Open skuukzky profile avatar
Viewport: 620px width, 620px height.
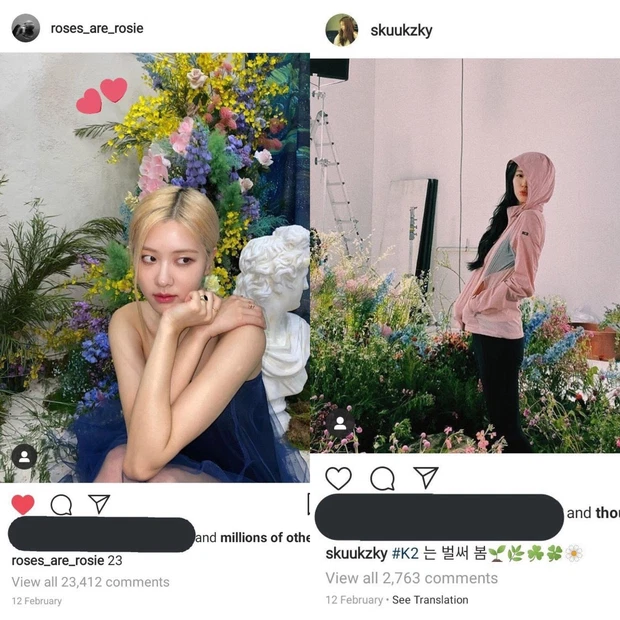[342, 30]
